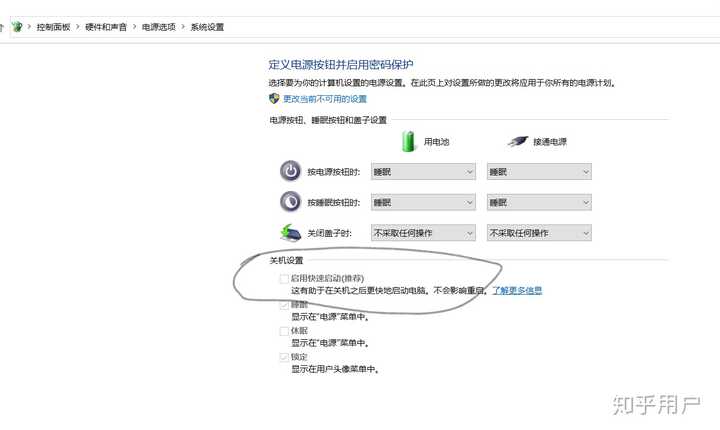Open 按电源按钮时 plugged-in dropdown
This screenshot has width=720, height=430.
539,172
